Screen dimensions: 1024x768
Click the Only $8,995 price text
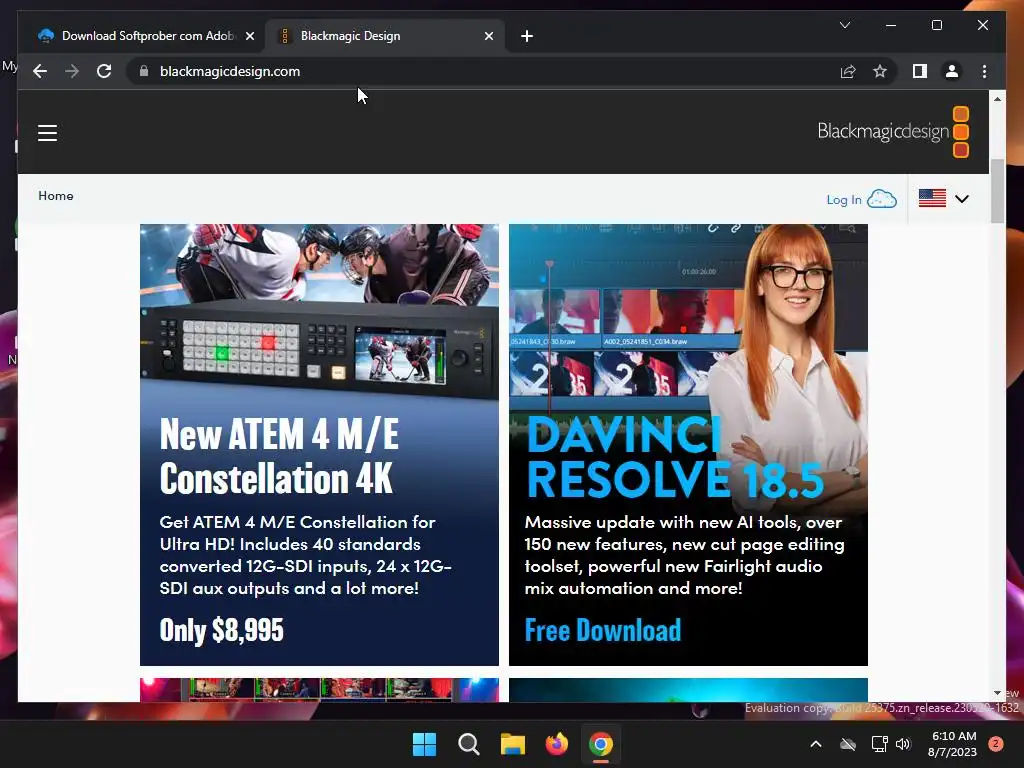(221, 630)
